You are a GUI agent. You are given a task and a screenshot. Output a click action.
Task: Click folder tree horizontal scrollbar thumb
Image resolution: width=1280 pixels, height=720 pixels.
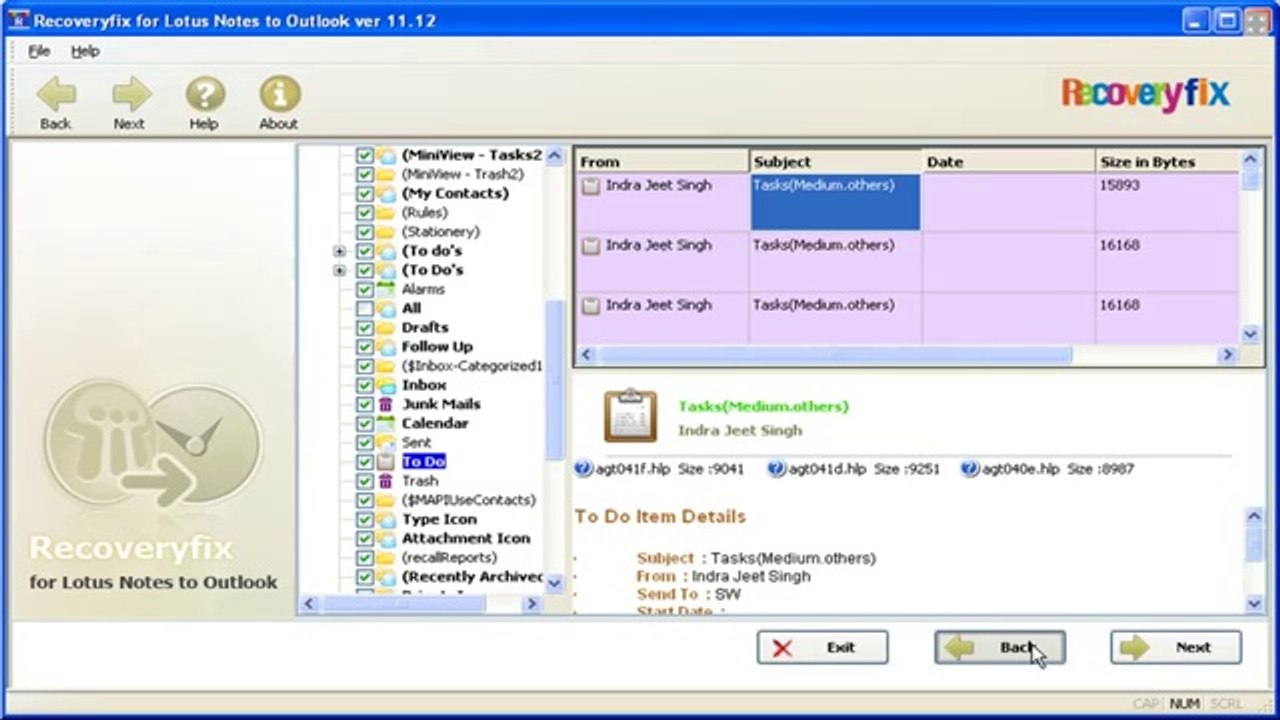click(405, 604)
